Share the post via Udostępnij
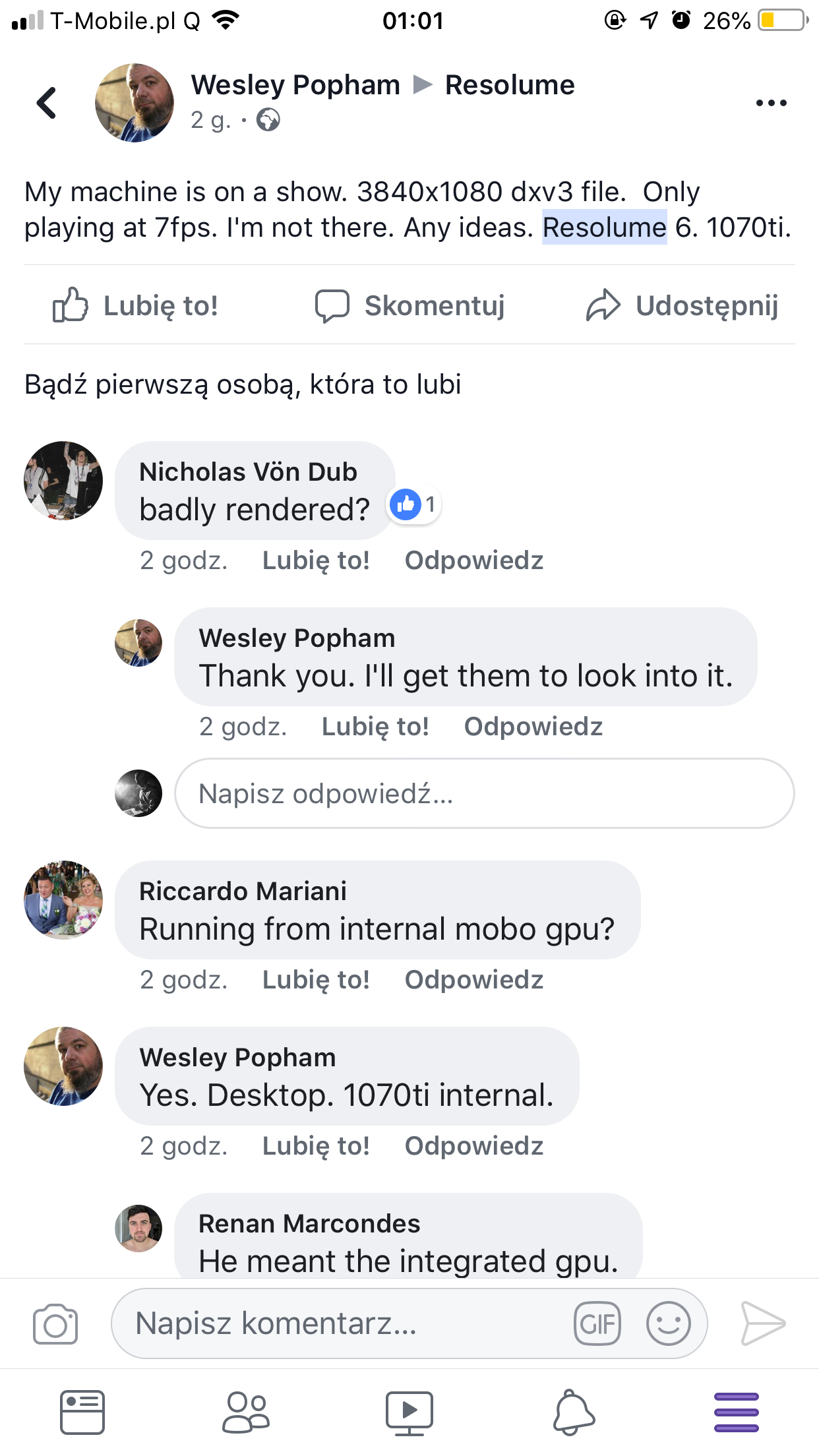 pos(682,305)
